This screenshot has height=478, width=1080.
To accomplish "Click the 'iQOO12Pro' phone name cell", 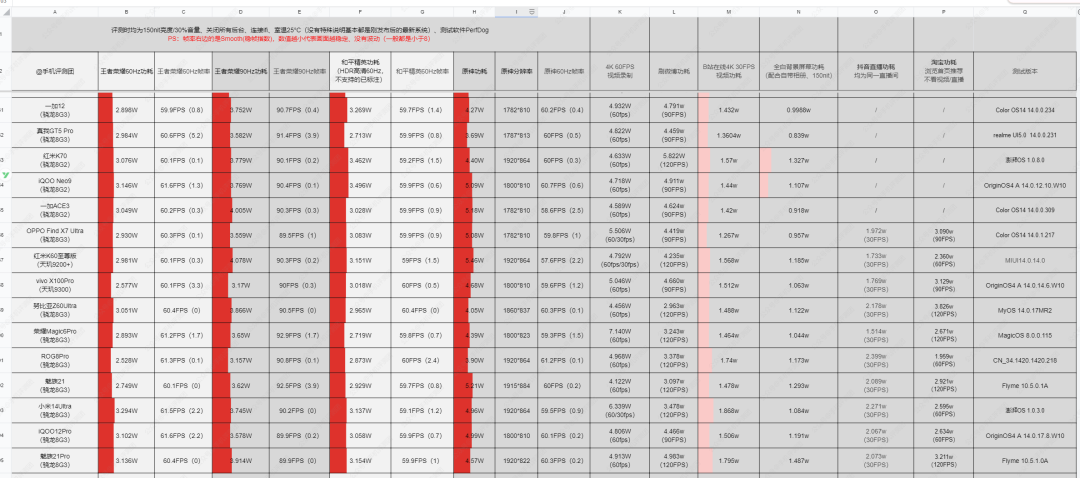I will (x=55, y=435).
